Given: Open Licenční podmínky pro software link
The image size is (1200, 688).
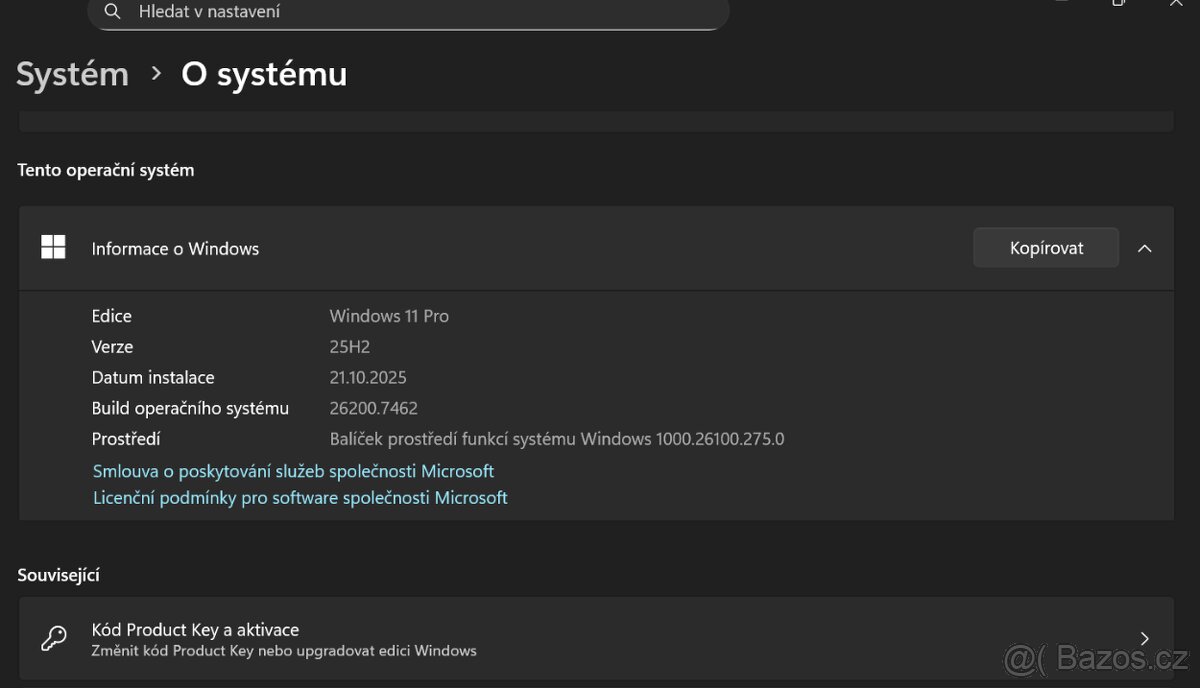Looking at the screenshot, I should [300, 498].
